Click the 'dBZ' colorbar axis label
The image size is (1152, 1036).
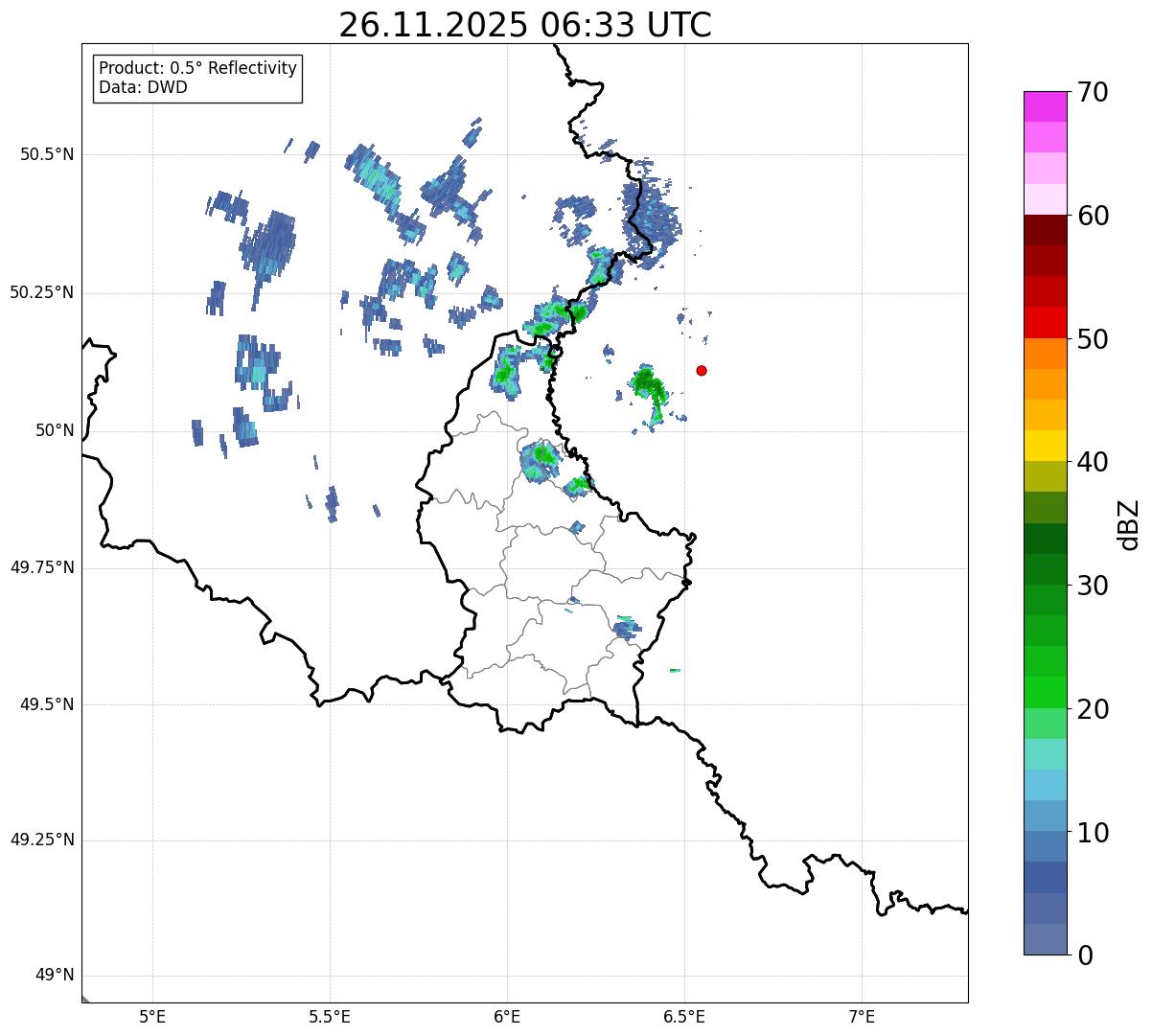(1130, 524)
